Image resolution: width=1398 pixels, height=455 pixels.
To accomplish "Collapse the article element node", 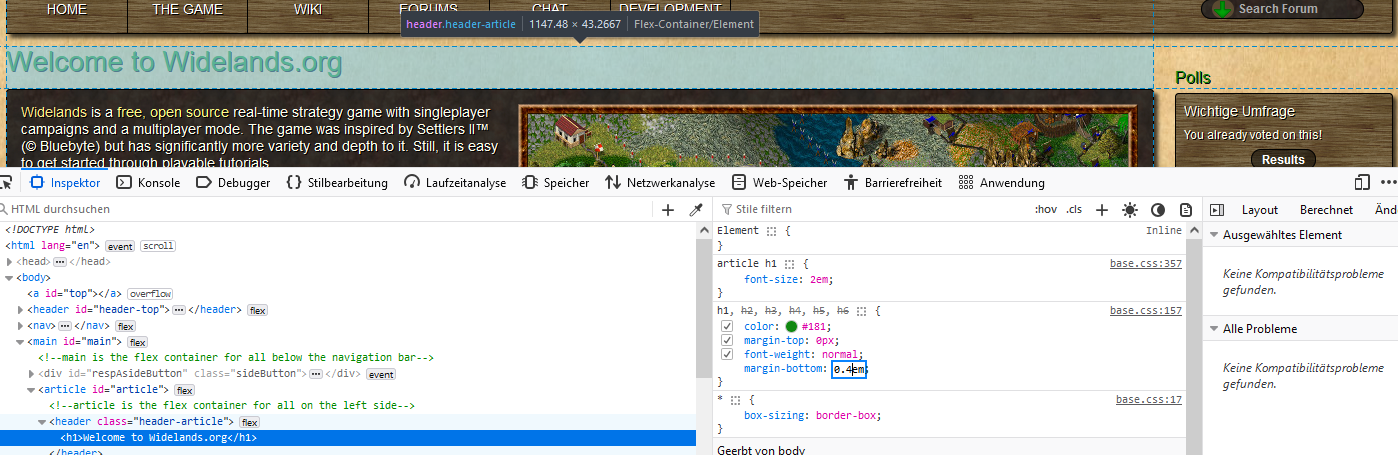I will coord(31,390).
